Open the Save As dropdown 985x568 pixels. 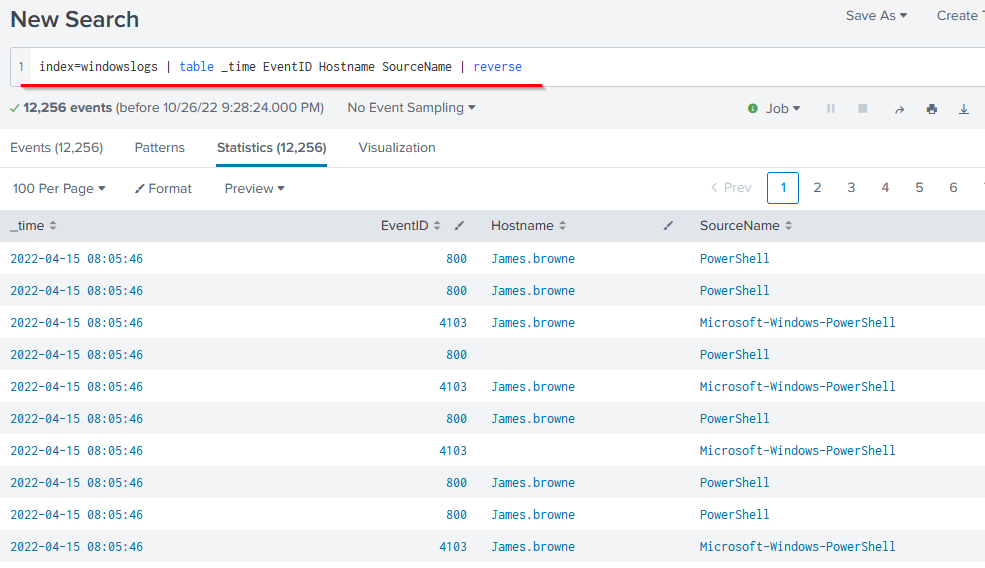point(876,15)
